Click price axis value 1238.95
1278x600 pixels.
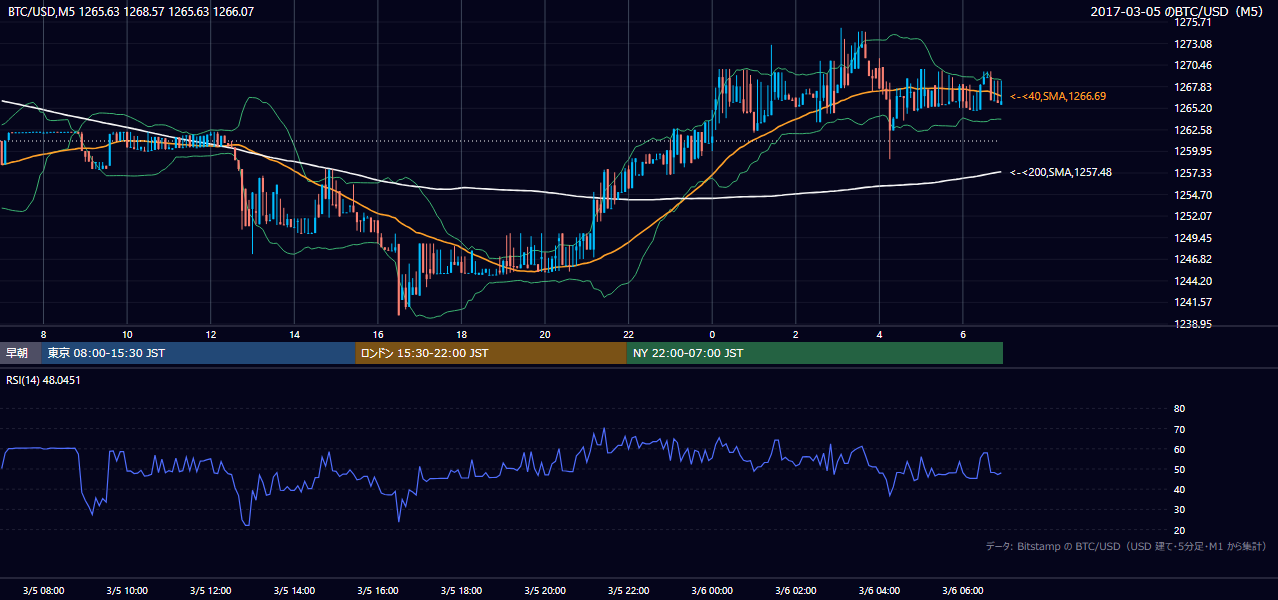click(x=1193, y=324)
